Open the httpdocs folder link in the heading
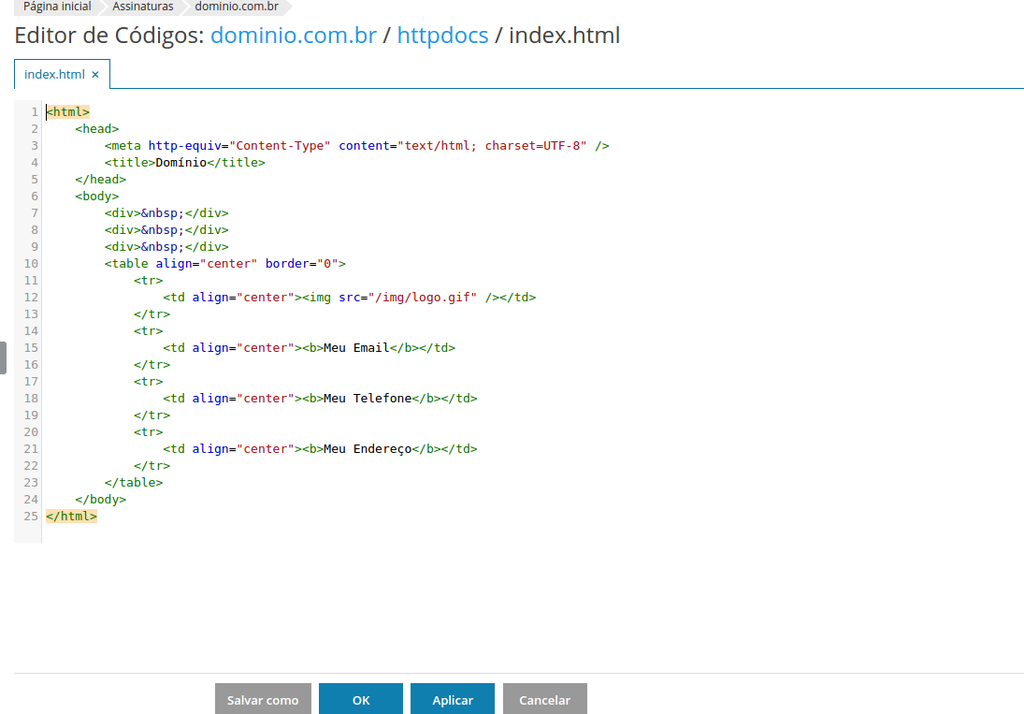Image resolution: width=1024 pixels, height=714 pixels. pos(442,36)
